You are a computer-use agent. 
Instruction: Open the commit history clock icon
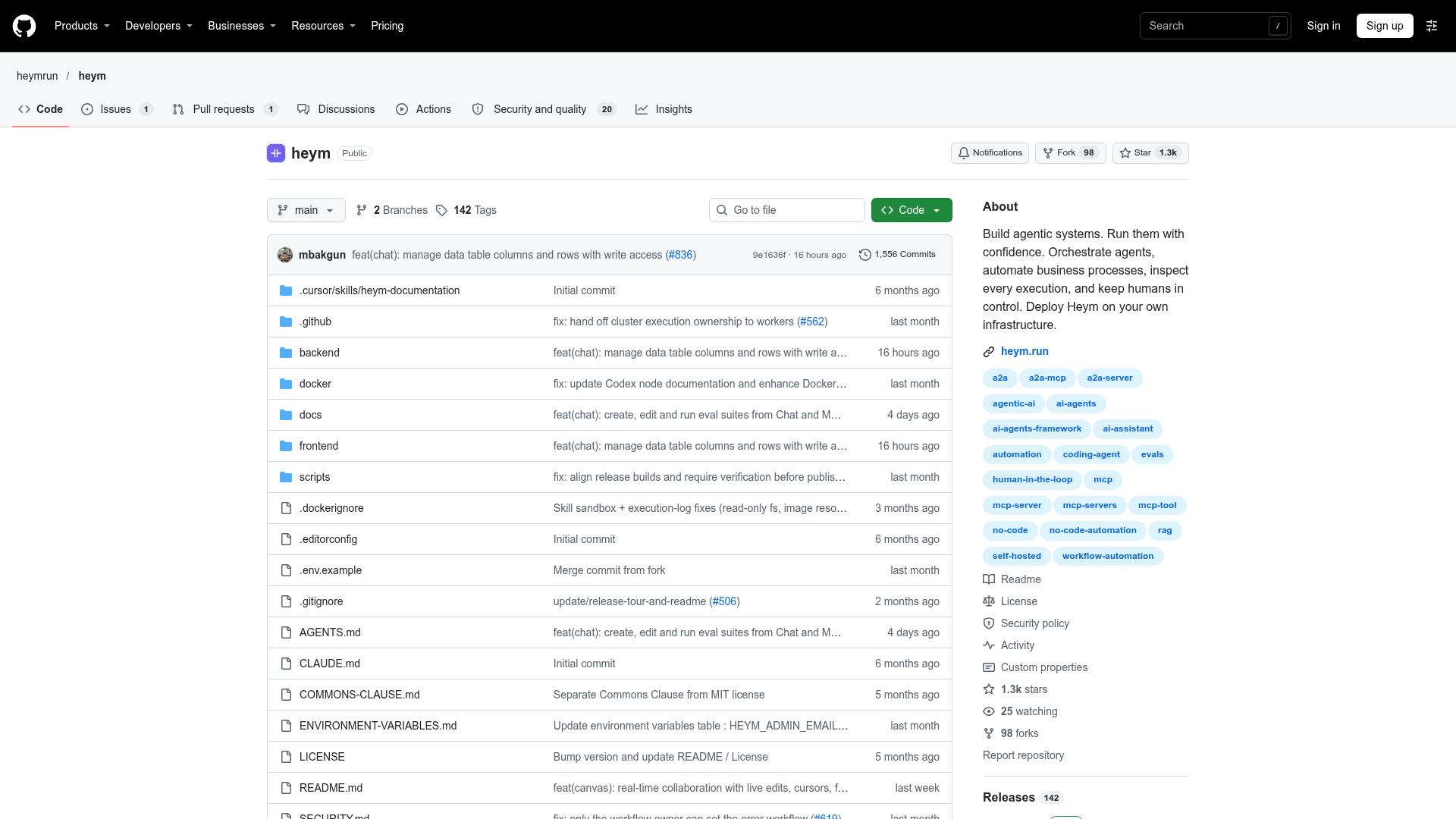click(864, 255)
